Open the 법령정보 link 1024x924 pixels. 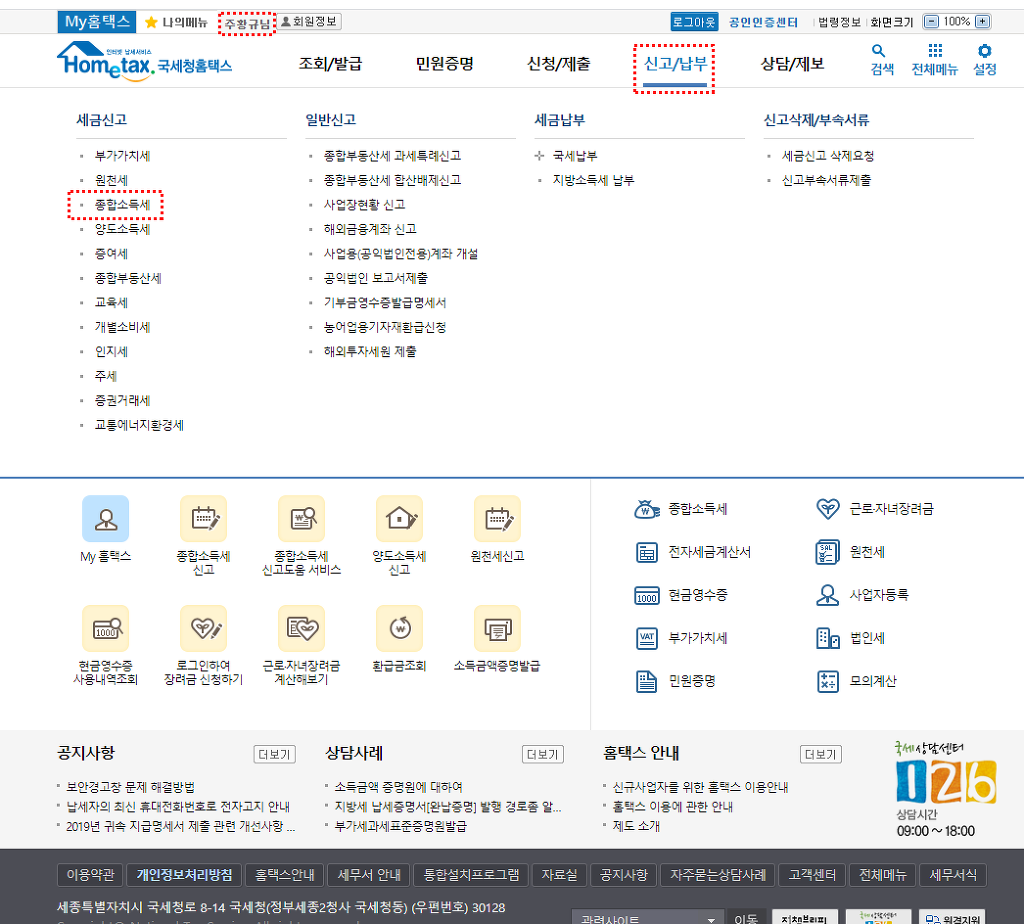tap(839, 22)
